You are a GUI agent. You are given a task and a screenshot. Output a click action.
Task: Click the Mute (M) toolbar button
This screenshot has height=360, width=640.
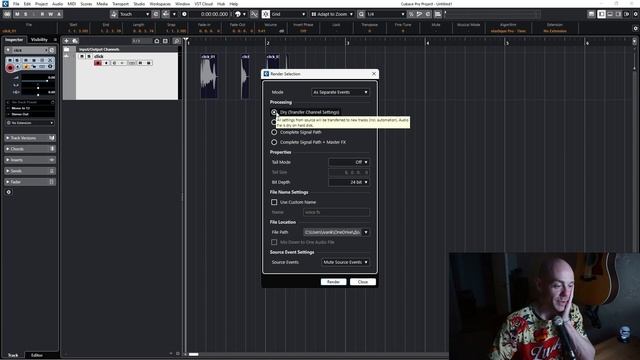click(17, 14)
